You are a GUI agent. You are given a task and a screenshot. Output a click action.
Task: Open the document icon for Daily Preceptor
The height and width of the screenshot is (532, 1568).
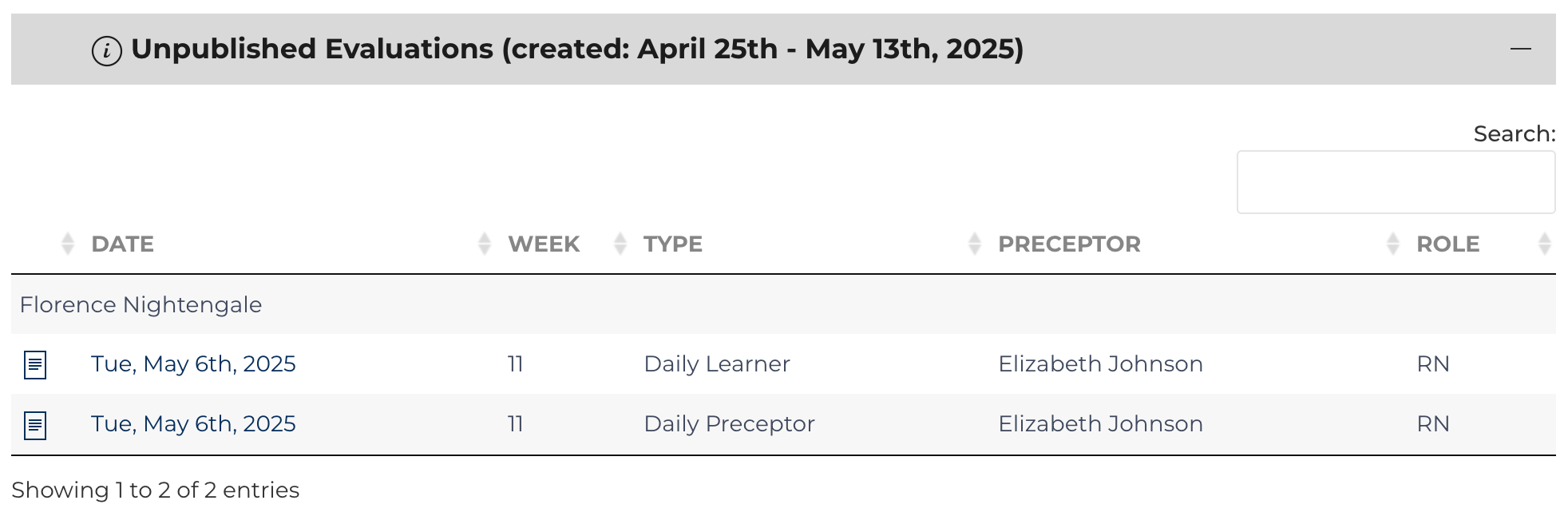pyautogui.click(x=35, y=425)
